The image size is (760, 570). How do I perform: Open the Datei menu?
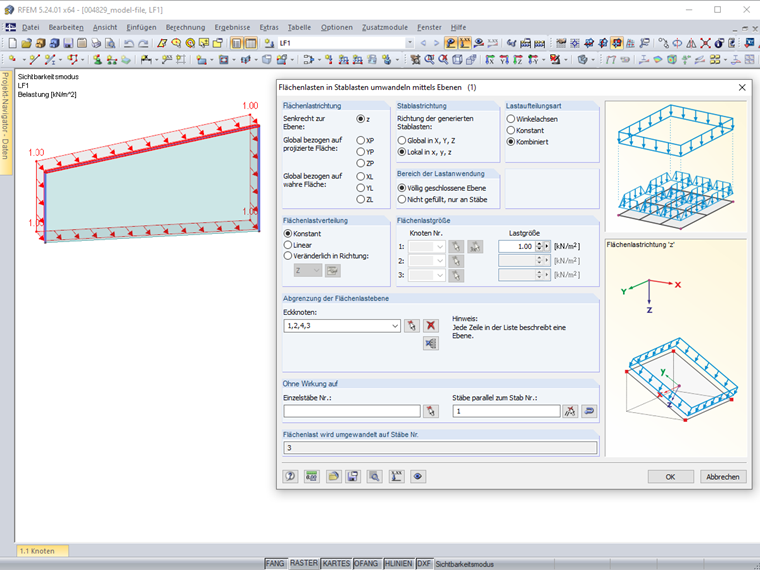pos(31,28)
